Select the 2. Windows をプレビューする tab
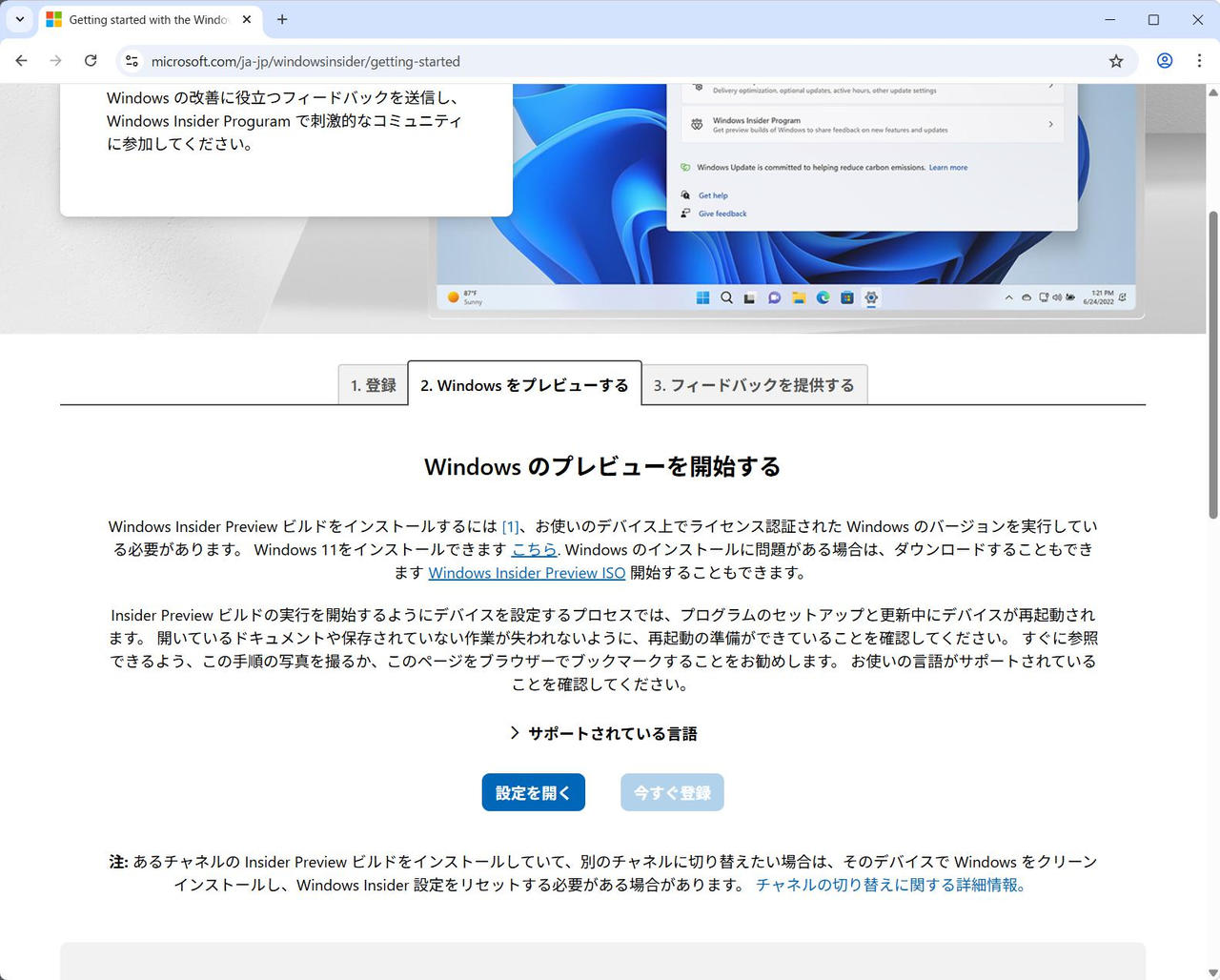Image resolution: width=1220 pixels, height=980 pixels. coord(524,384)
